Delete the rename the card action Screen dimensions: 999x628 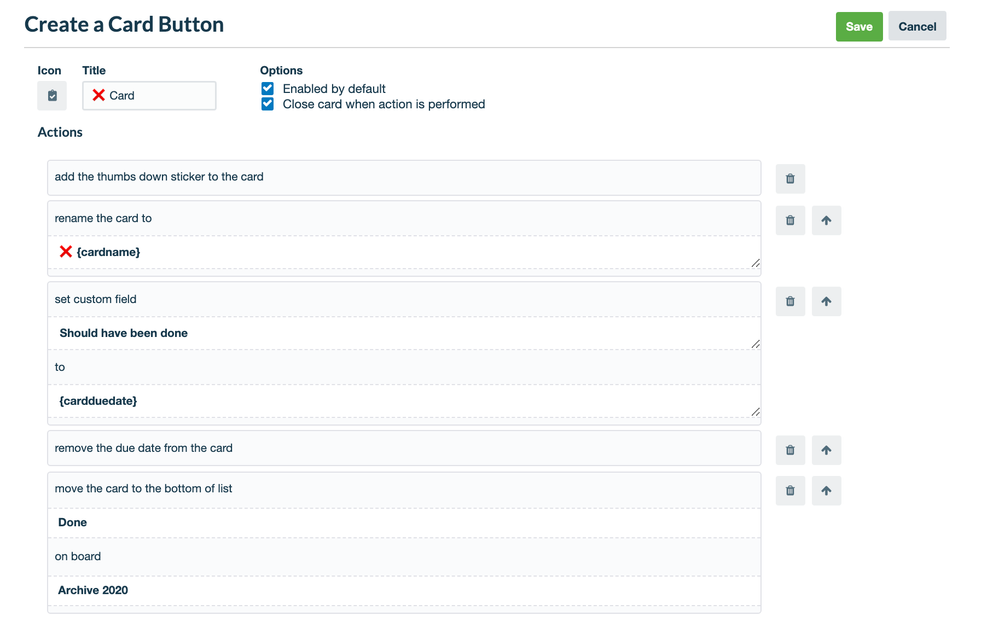(x=790, y=220)
